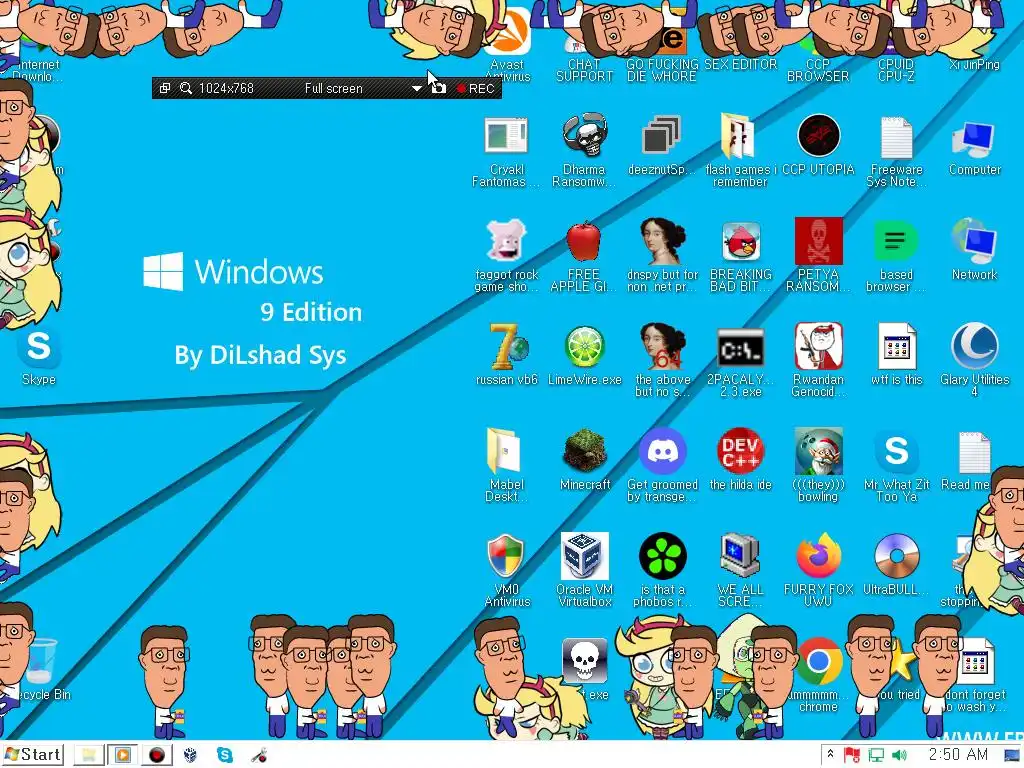The width and height of the screenshot is (1024, 768).
Task: Open the Freeware Sys Note text file
Action: tap(896, 137)
